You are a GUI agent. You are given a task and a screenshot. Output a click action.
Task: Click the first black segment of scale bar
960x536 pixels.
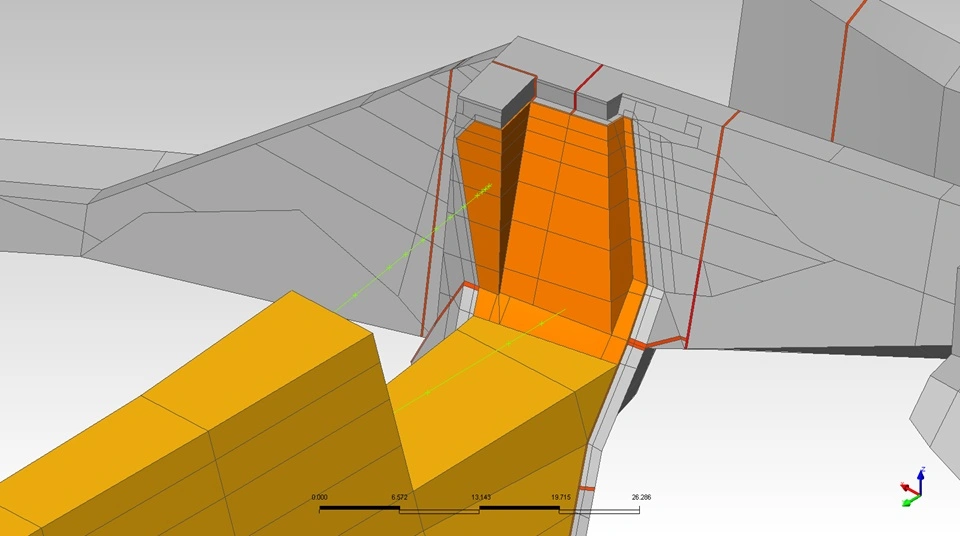tap(359, 509)
